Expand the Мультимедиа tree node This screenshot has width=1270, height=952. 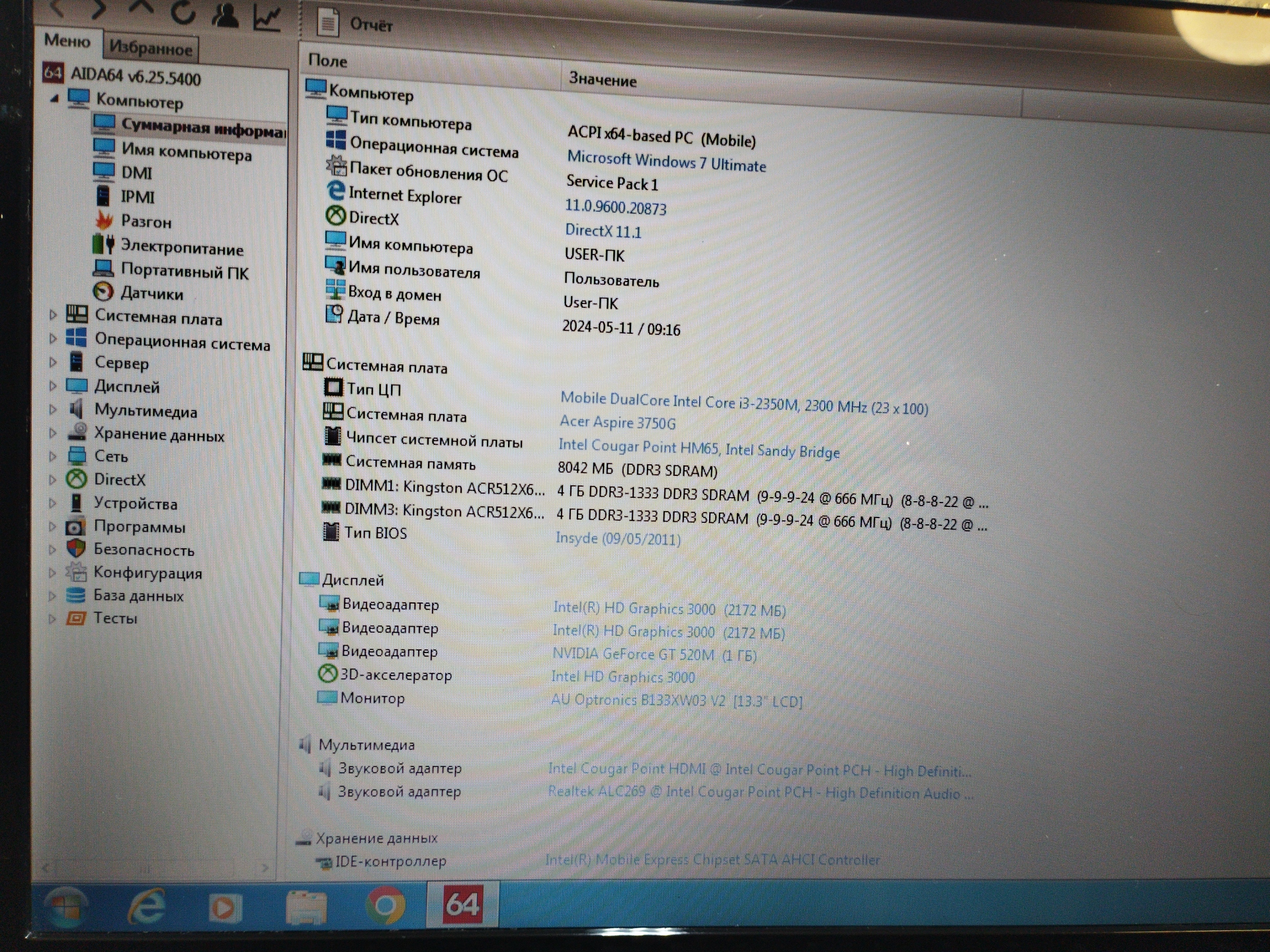(53, 410)
